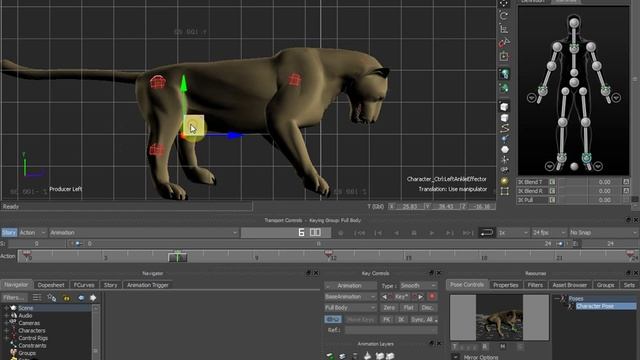Click the dashed square icon at toolbar bottom
The height and width of the screenshot is (360, 640).
(504, 191)
